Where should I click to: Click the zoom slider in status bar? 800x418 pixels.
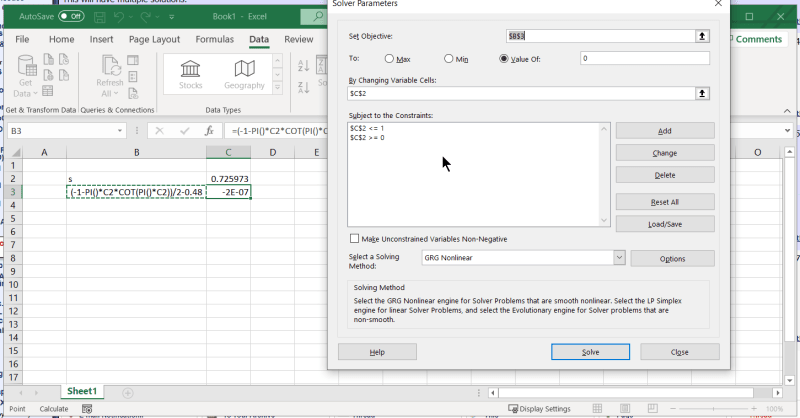click(713, 409)
